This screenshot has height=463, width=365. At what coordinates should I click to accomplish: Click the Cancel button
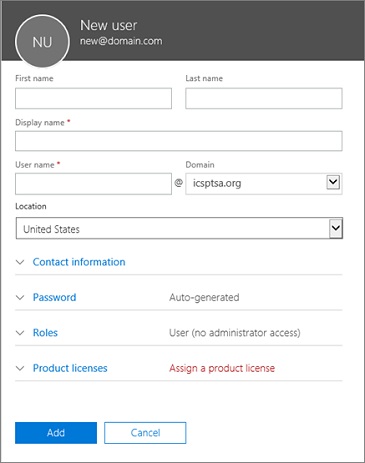coord(145,433)
